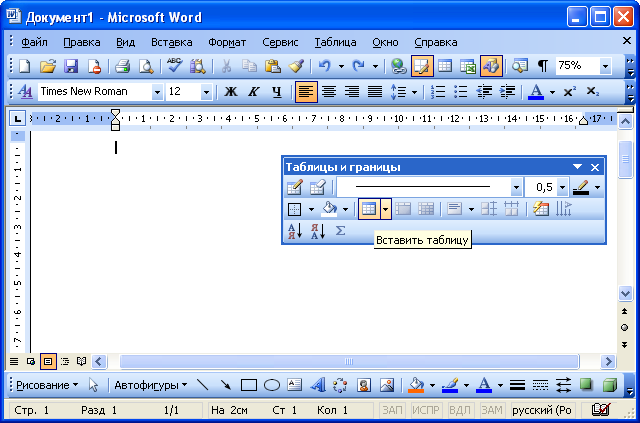
Task: Save the document with floppy disk icon
Action: pyautogui.click(x=71, y=66)
